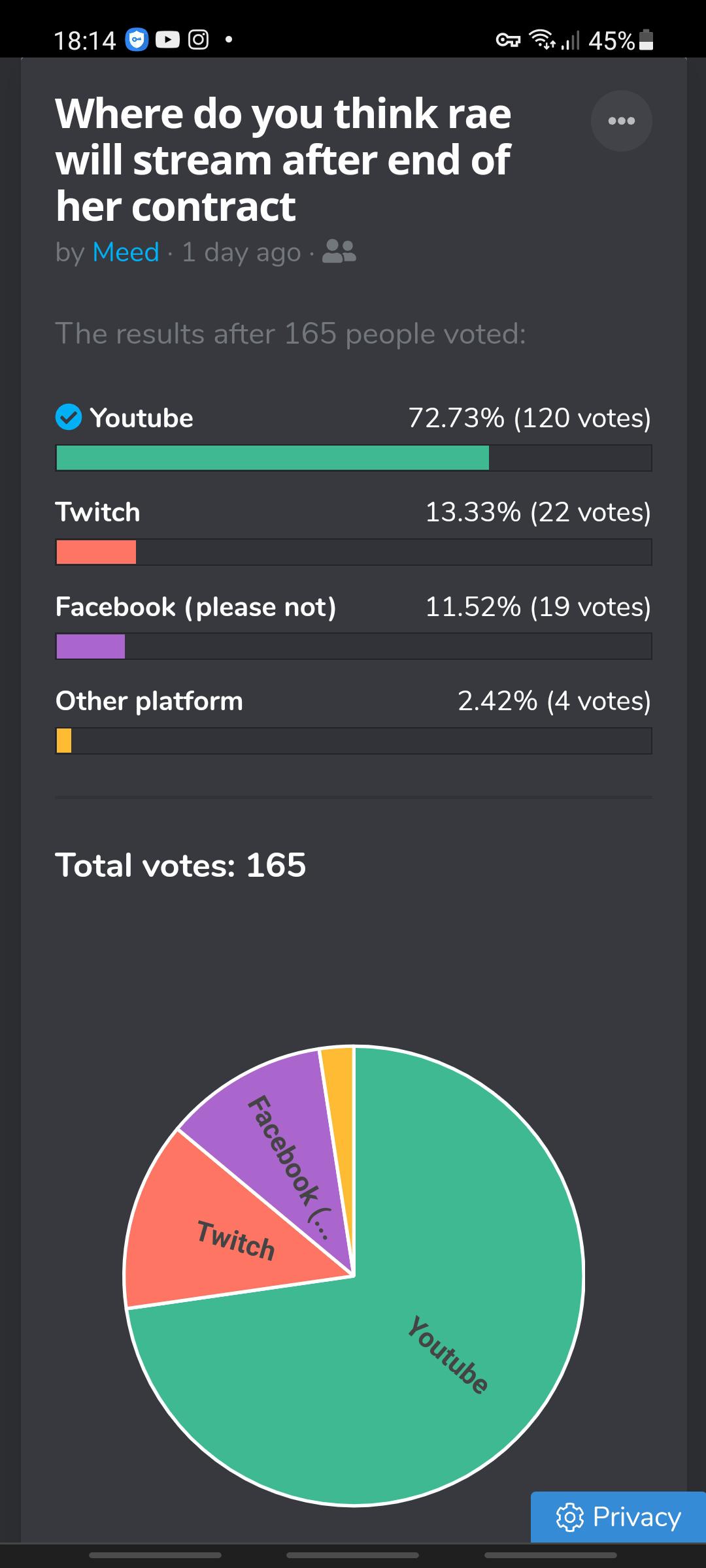Click the red Twitch result bar
706x1568 pixels.
coord(96,552)
